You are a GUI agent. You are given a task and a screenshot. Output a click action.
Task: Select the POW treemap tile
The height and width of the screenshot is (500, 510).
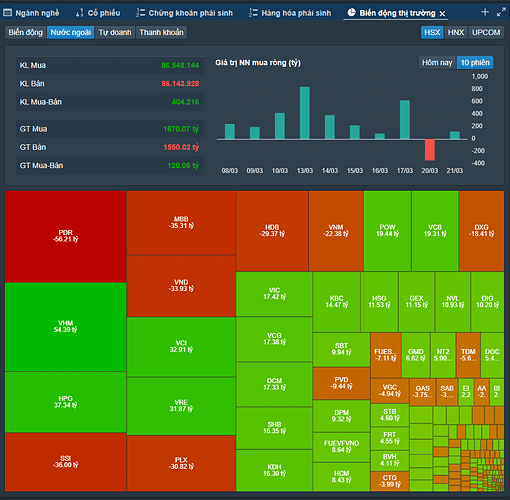point(387,231)
